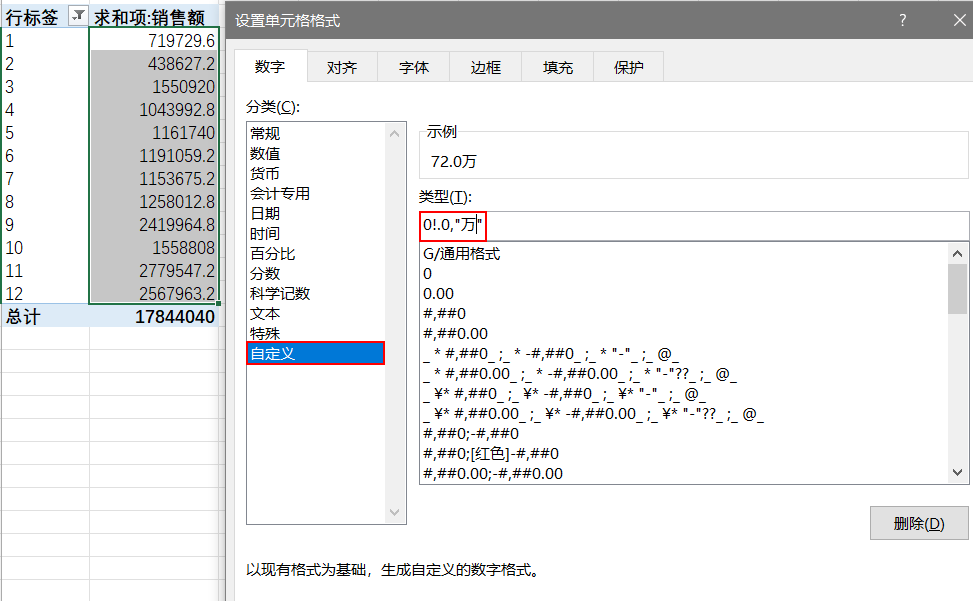Screen dimensions: 973x601
Task: Pick format #,##0 in the type list
Action: point(684,313)
